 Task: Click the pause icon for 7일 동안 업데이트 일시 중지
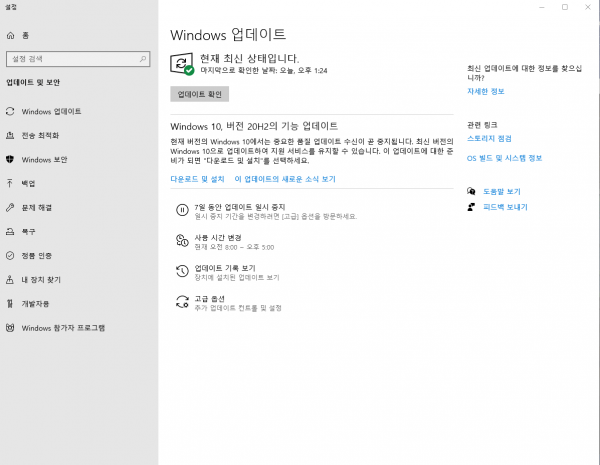pyautogui.click(x=182, y=210)
